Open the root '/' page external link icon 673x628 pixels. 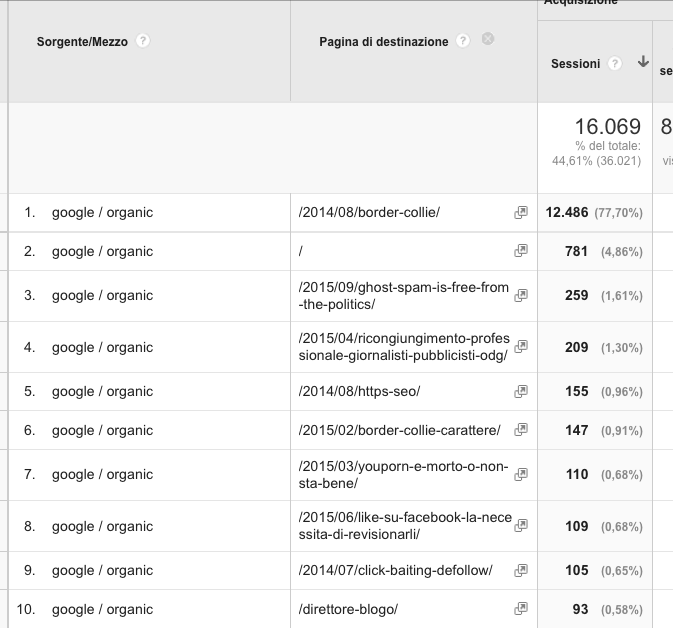[521, 251]
